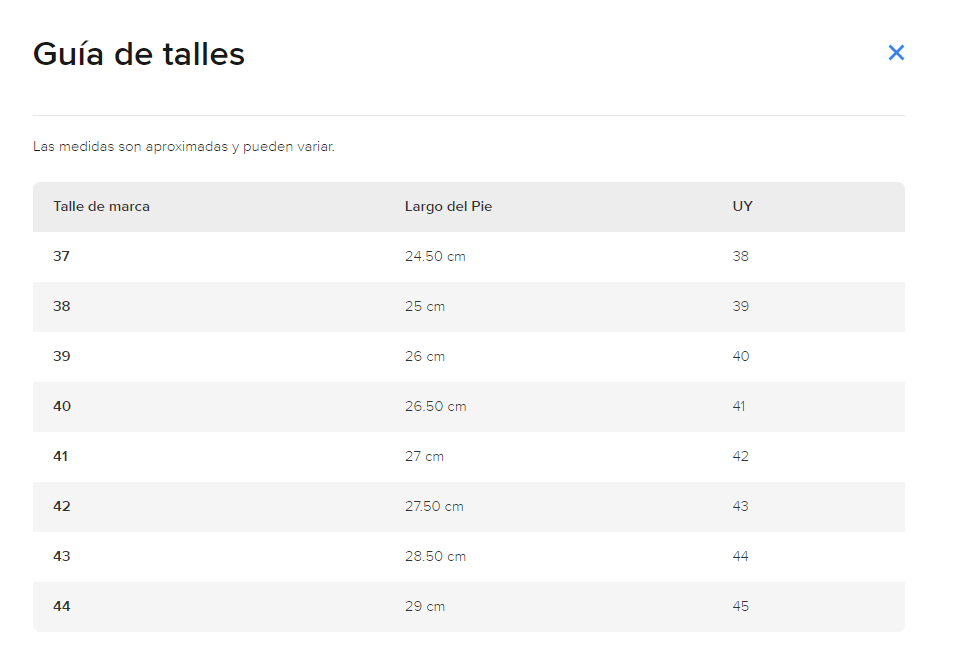Click the 26.50 cm foot length cell

click(x=435, y=407)
